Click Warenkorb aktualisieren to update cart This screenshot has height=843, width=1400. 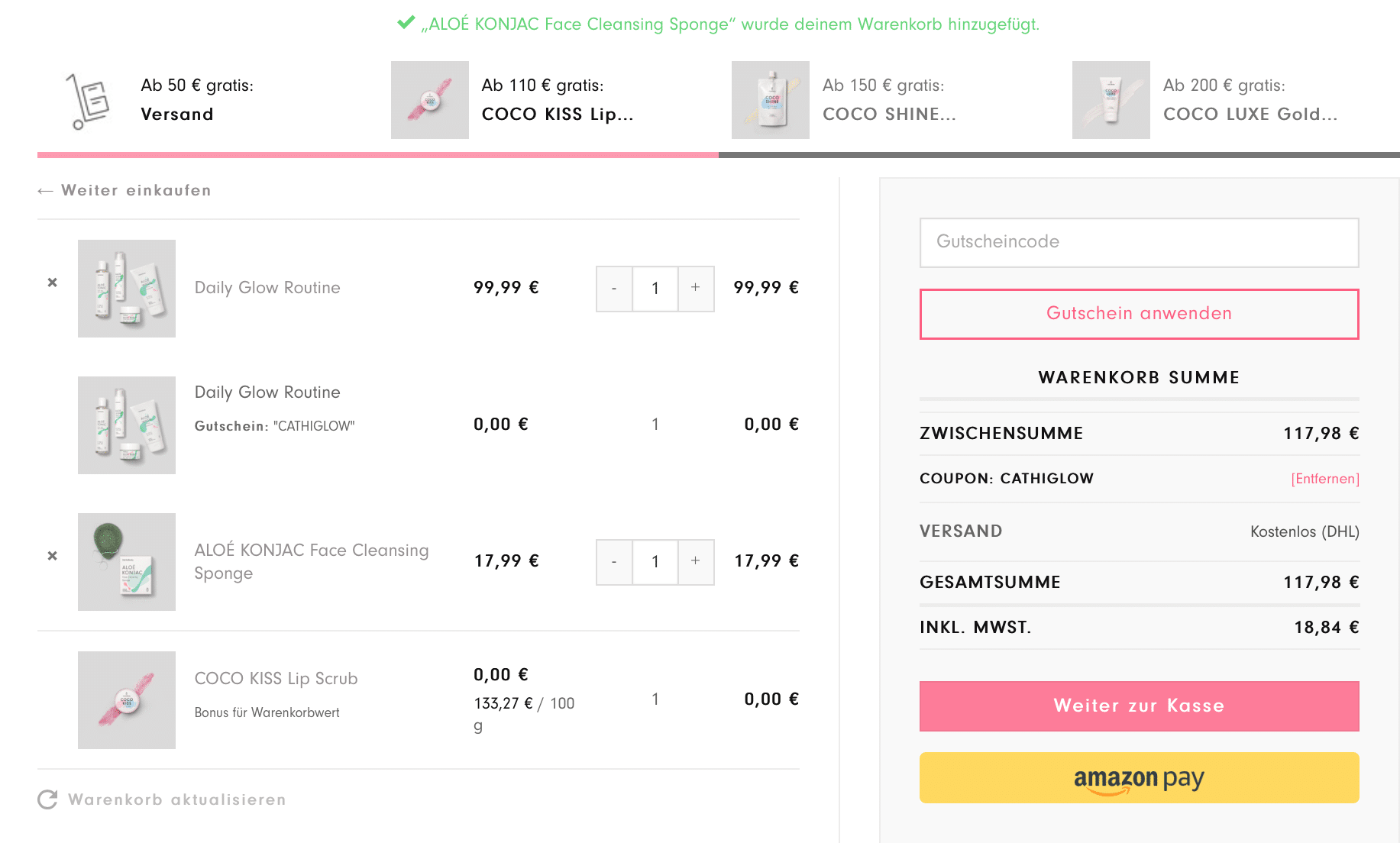pyautogui.click(x=177, y=799)
